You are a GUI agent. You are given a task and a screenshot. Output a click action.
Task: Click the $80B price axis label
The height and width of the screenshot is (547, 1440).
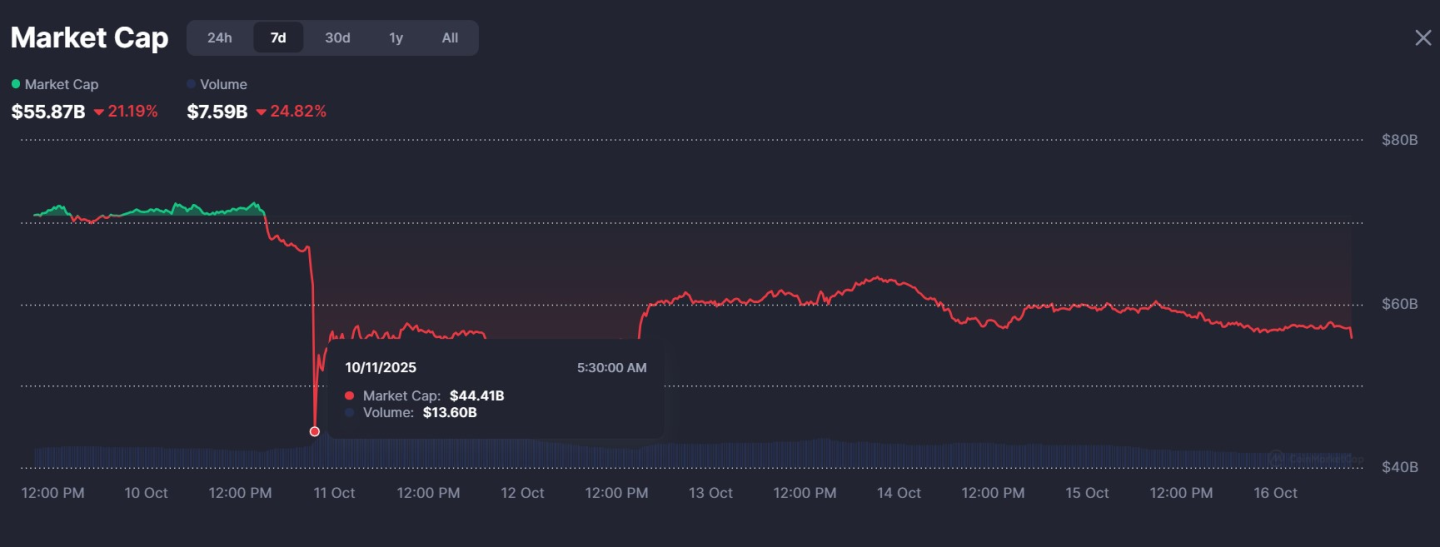tap(1400, 141)
